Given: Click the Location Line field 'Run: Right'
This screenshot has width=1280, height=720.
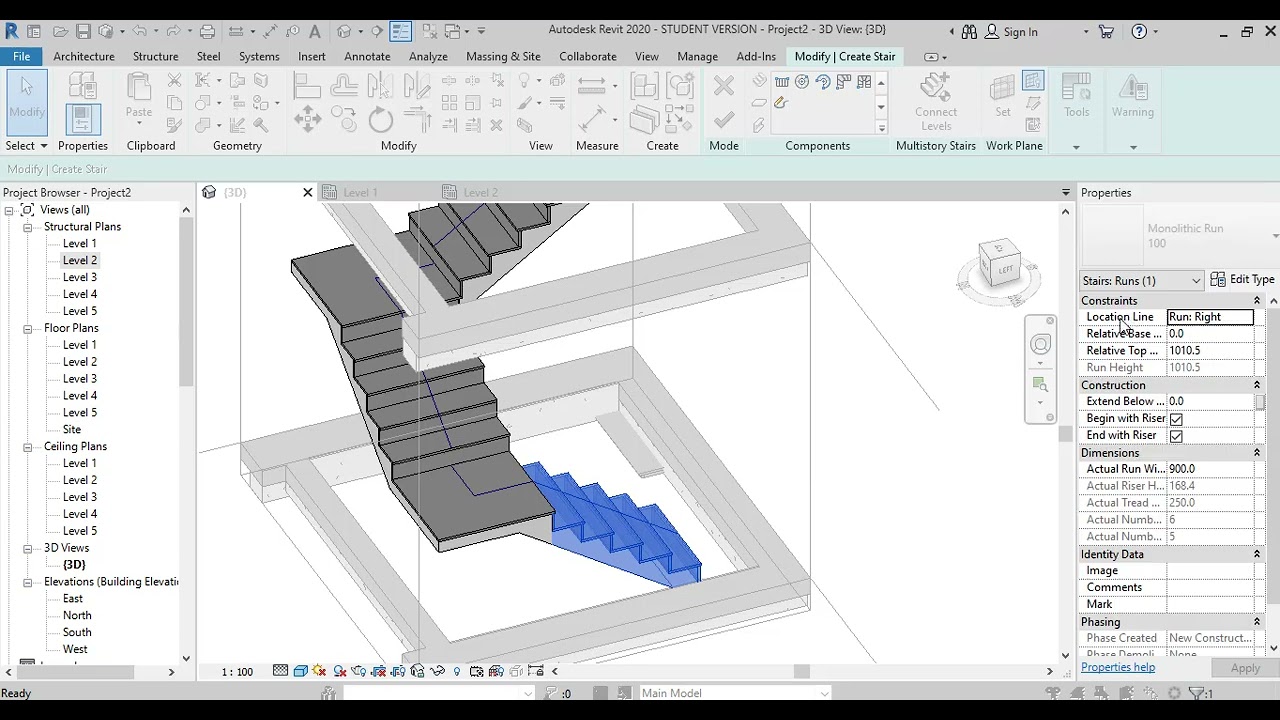Looking at the screenshot, I should point(1210,317).
